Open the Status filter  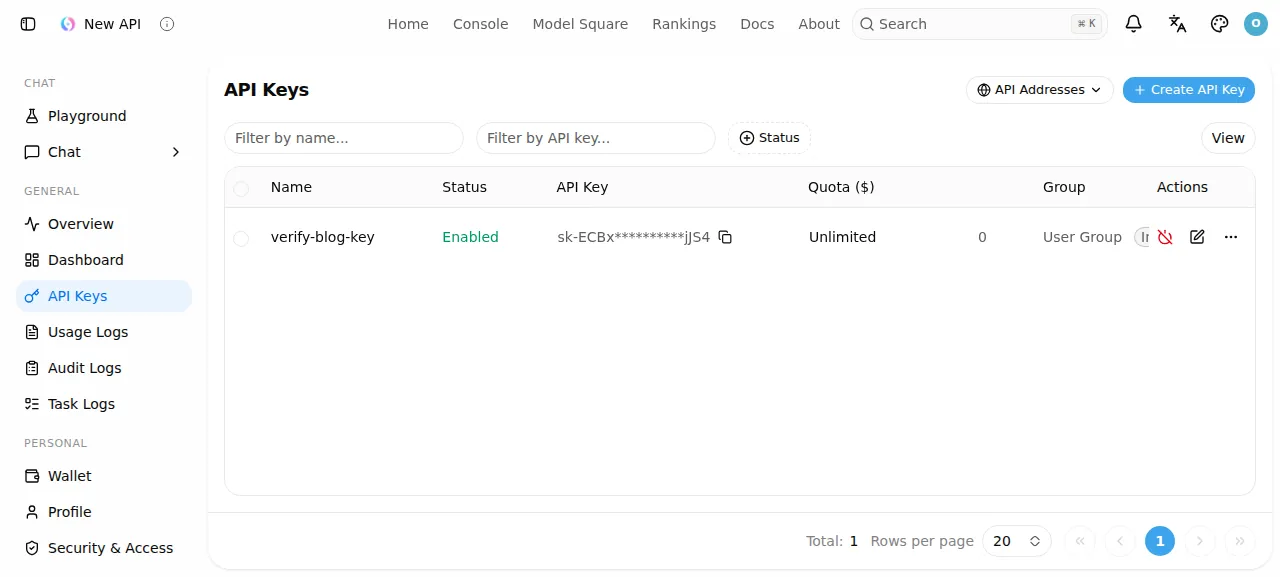coord(770,138)
